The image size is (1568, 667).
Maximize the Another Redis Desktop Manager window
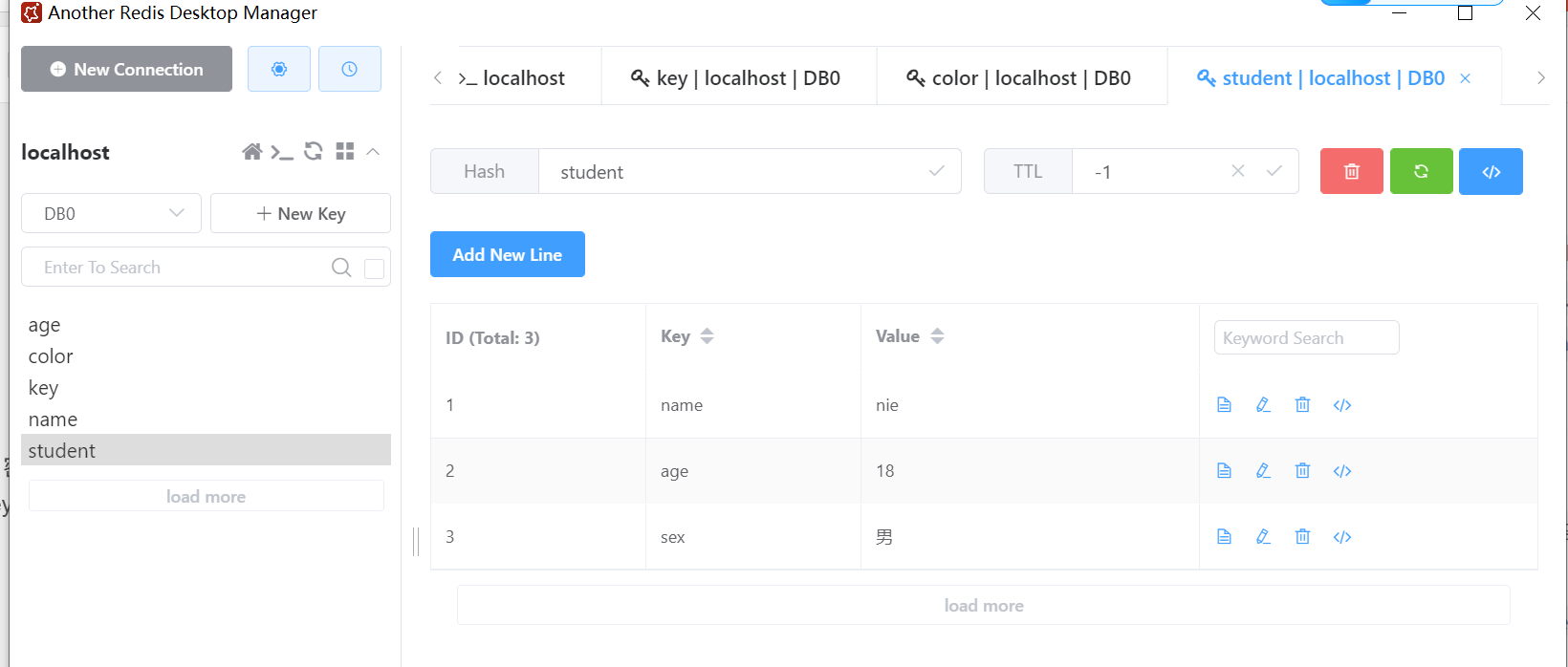[x=1465, y=12]
